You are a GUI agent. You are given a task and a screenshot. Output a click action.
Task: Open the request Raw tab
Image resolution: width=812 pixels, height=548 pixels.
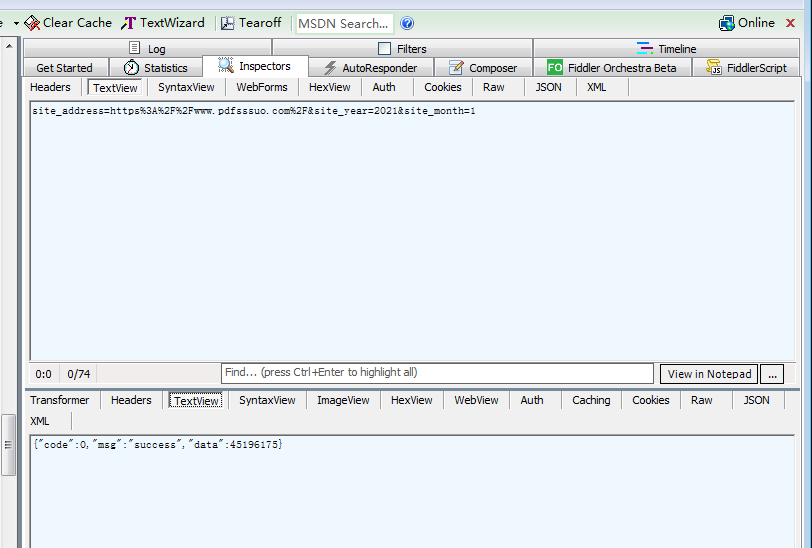click(494, 87)
